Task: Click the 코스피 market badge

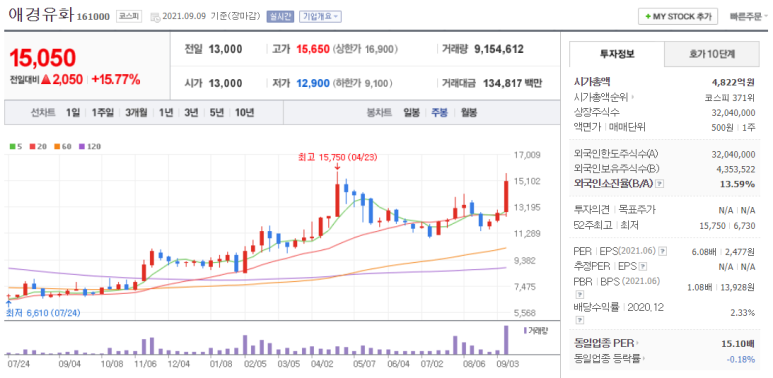Action: [129, 16]
